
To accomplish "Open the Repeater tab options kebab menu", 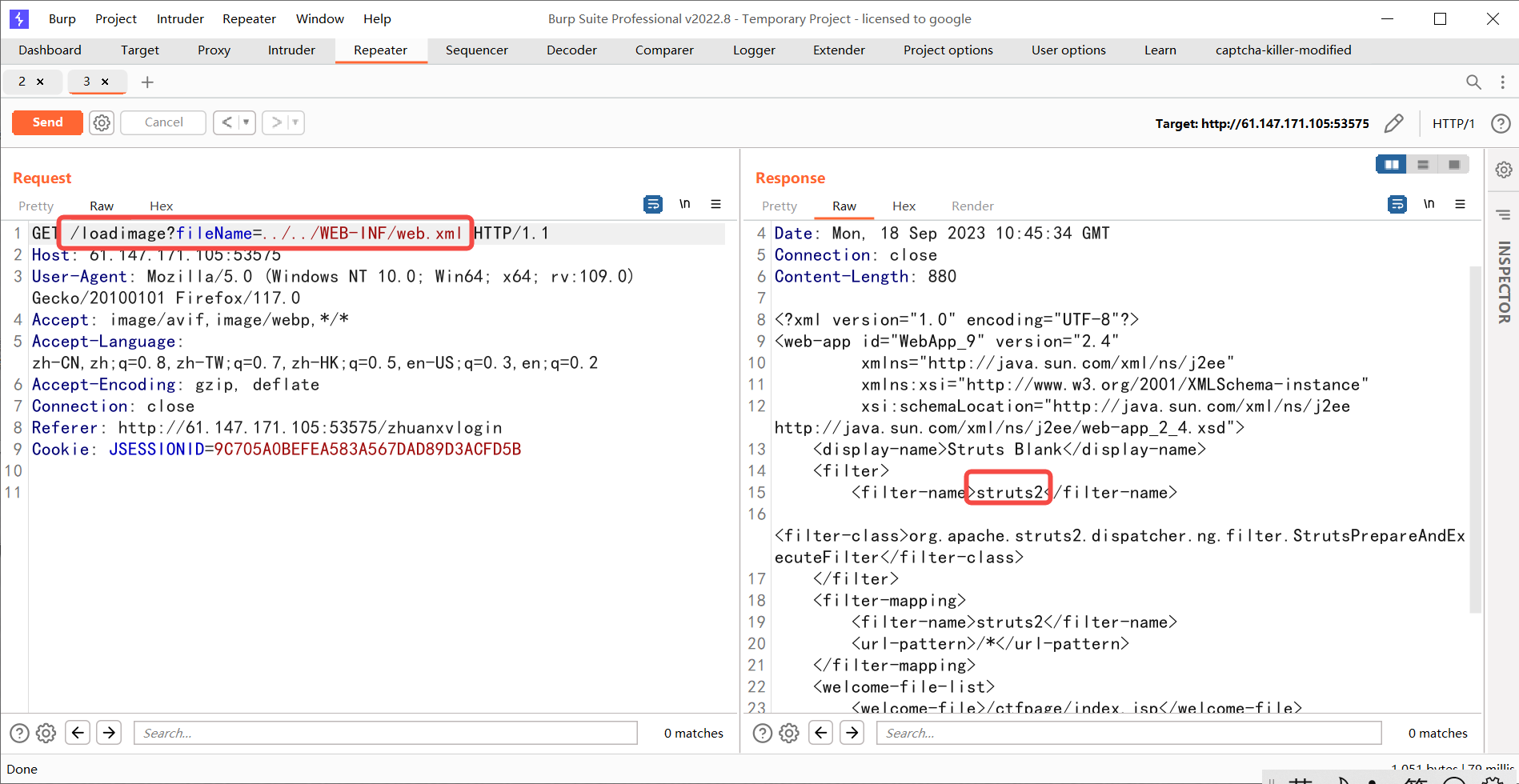I will click(x=1502, y=82).
